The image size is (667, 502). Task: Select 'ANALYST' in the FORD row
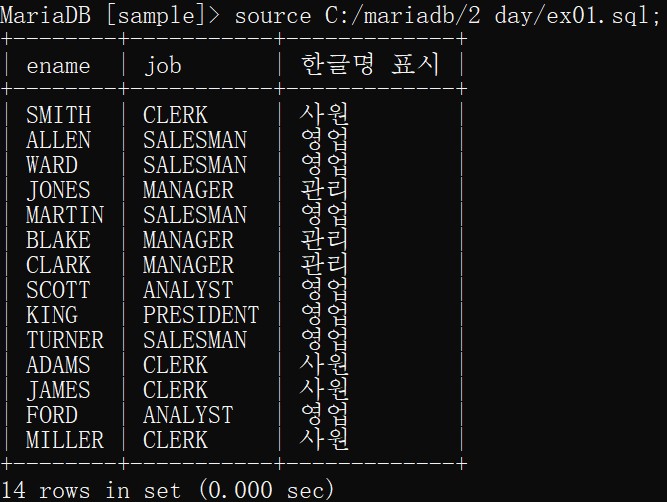(x=188, y=415)
